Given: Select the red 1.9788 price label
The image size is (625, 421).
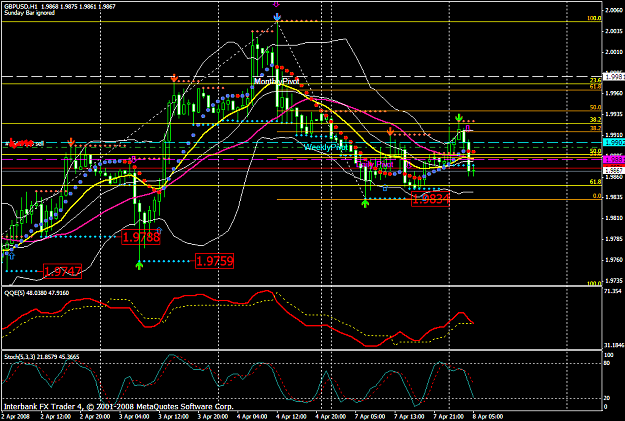Looking at the screenshot, I should tap(141, 238).
